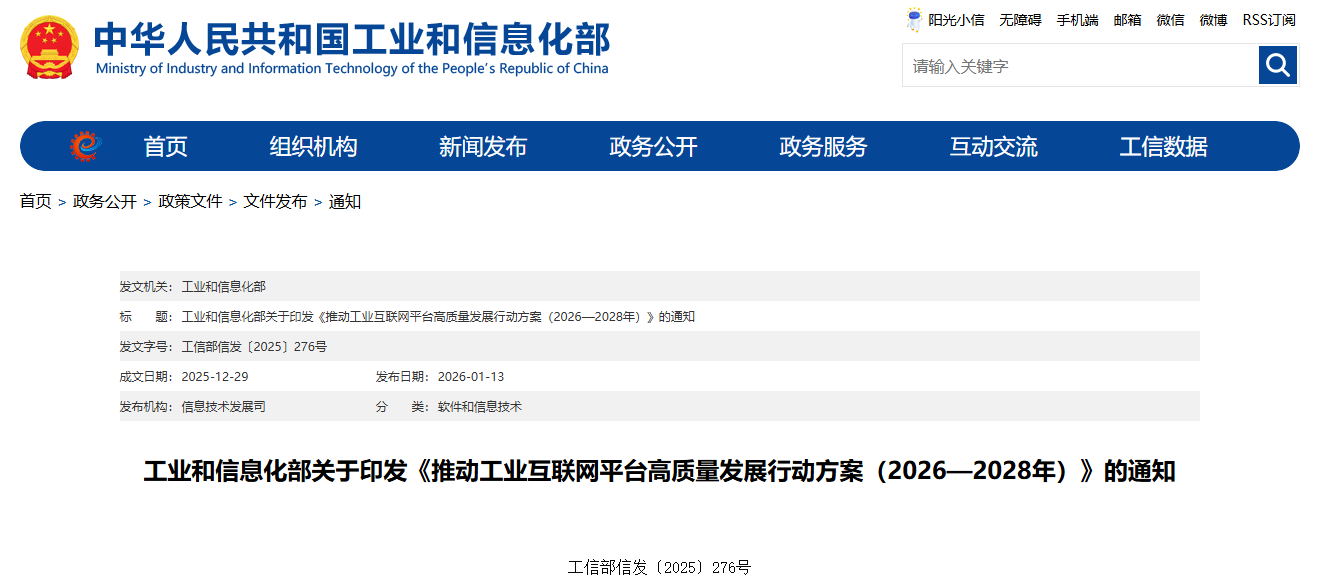Open the 组织机构 menu
Viewport: 1319px width, 587px height.
tap(313, 146)
